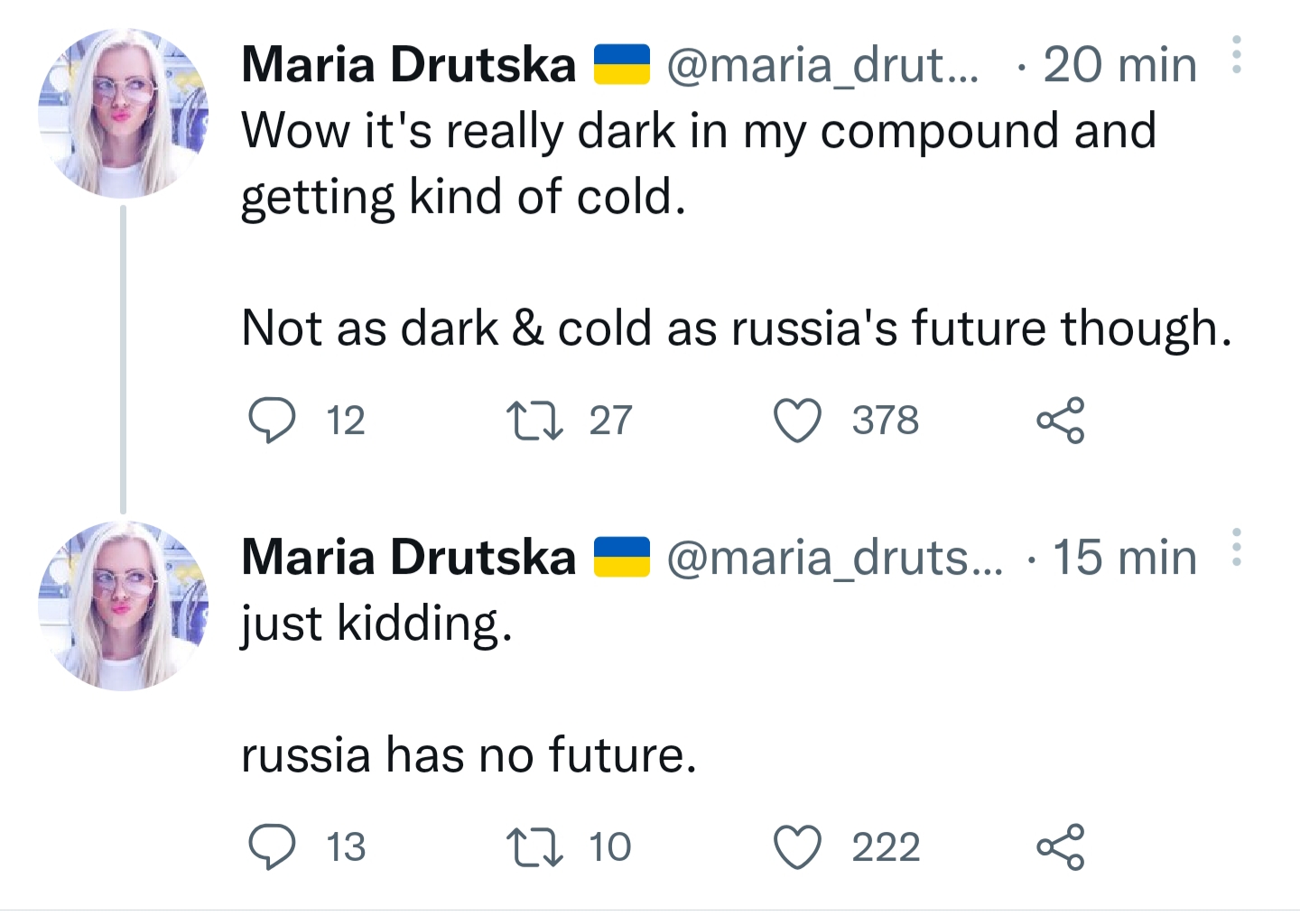Open Maria Drutska's avatar on second tweet
Viewport: 1300px width, 924px height.
coord(123,605)
